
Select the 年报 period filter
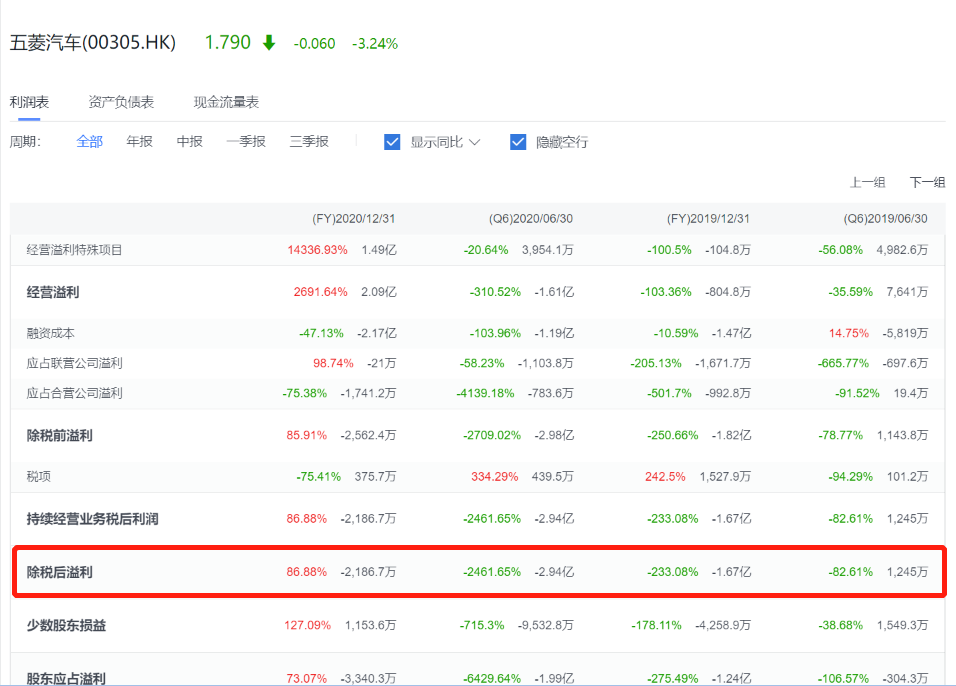point(140,141)
